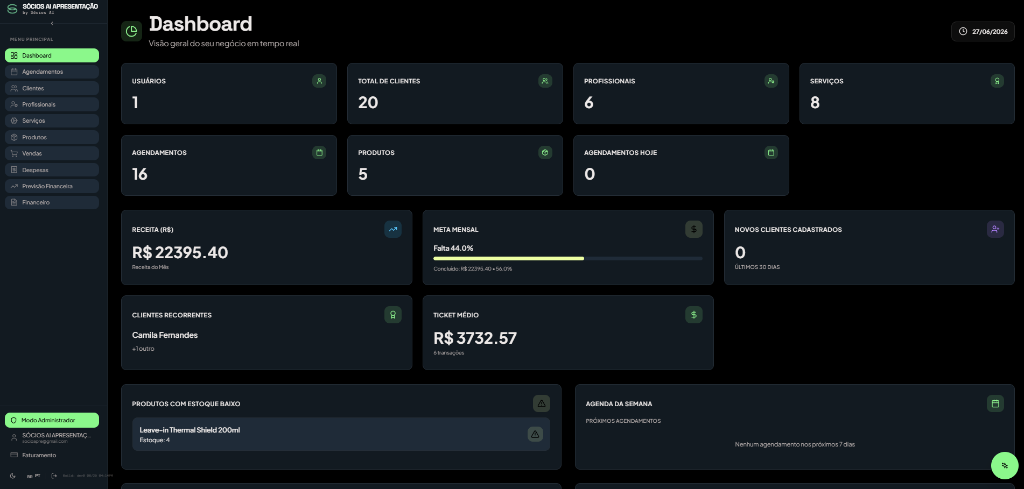Click the Ticket Médio value R$ 3732.57

click(475, 338)
